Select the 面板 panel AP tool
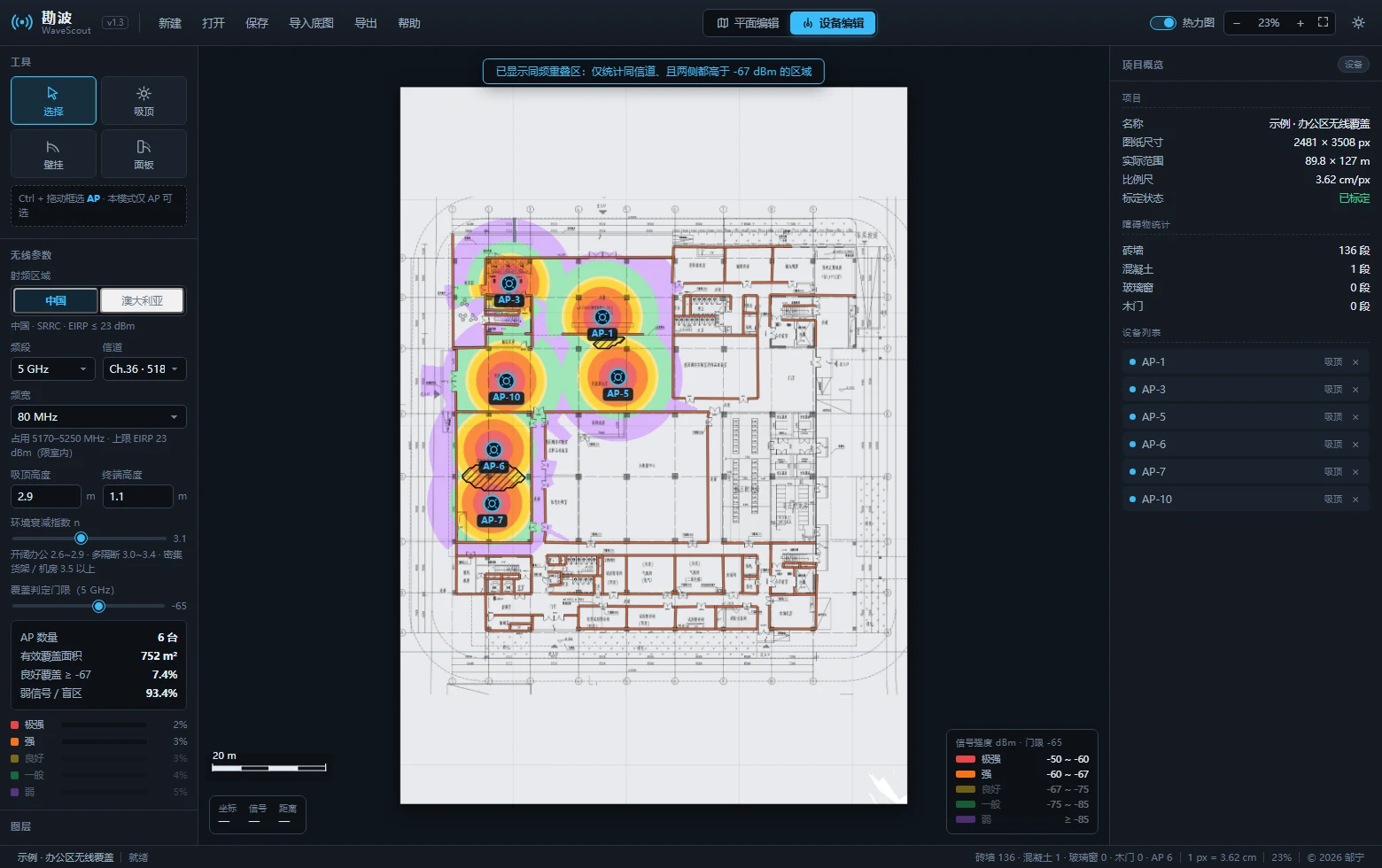1382x868 pixels. click(x=144, y=154)
